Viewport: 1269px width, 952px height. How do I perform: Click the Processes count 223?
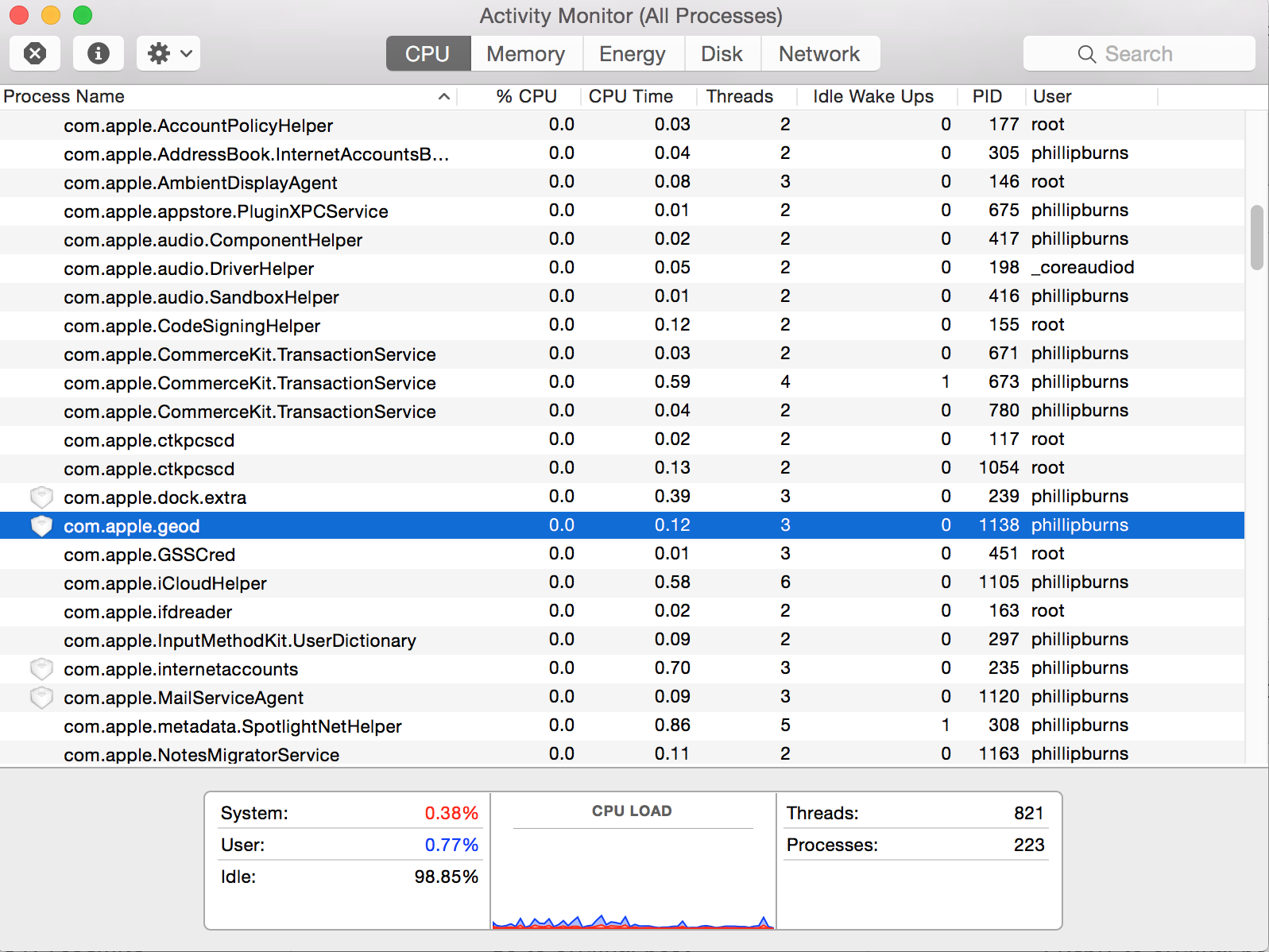pos(1029,845)
